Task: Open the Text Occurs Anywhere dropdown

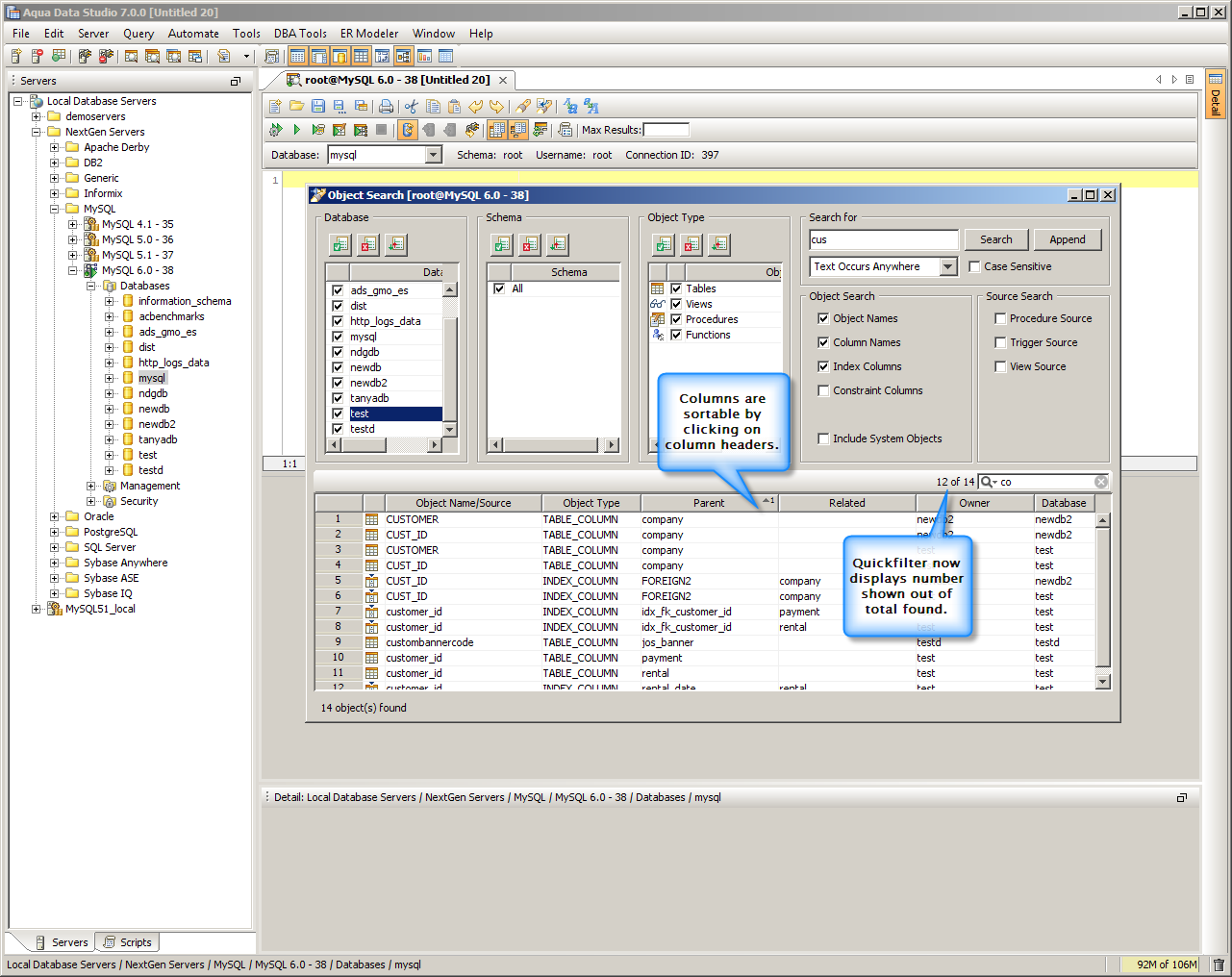Action: pos(948,267)
